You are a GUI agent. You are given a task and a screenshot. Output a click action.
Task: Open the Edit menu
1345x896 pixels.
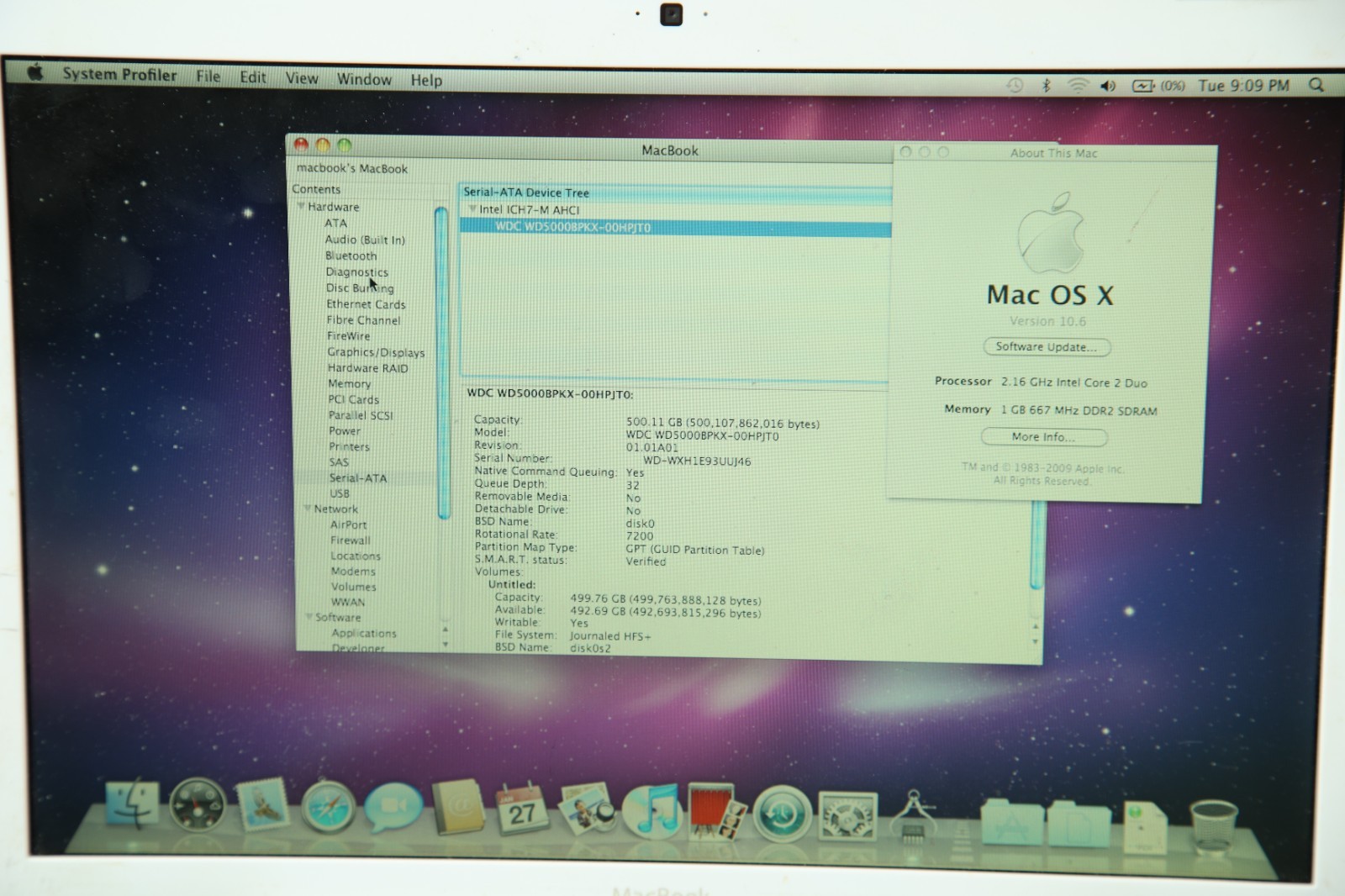click(253, 77)
